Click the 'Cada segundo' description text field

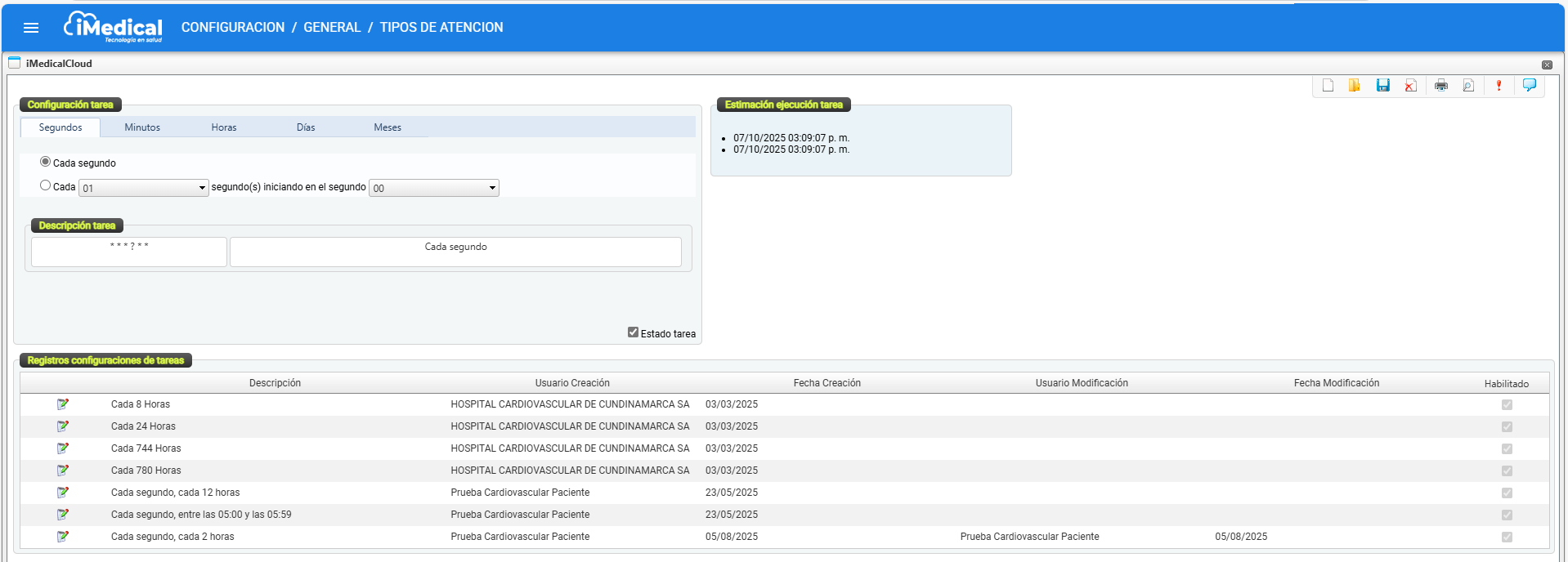pyautogui.click(x=455, y=251)
